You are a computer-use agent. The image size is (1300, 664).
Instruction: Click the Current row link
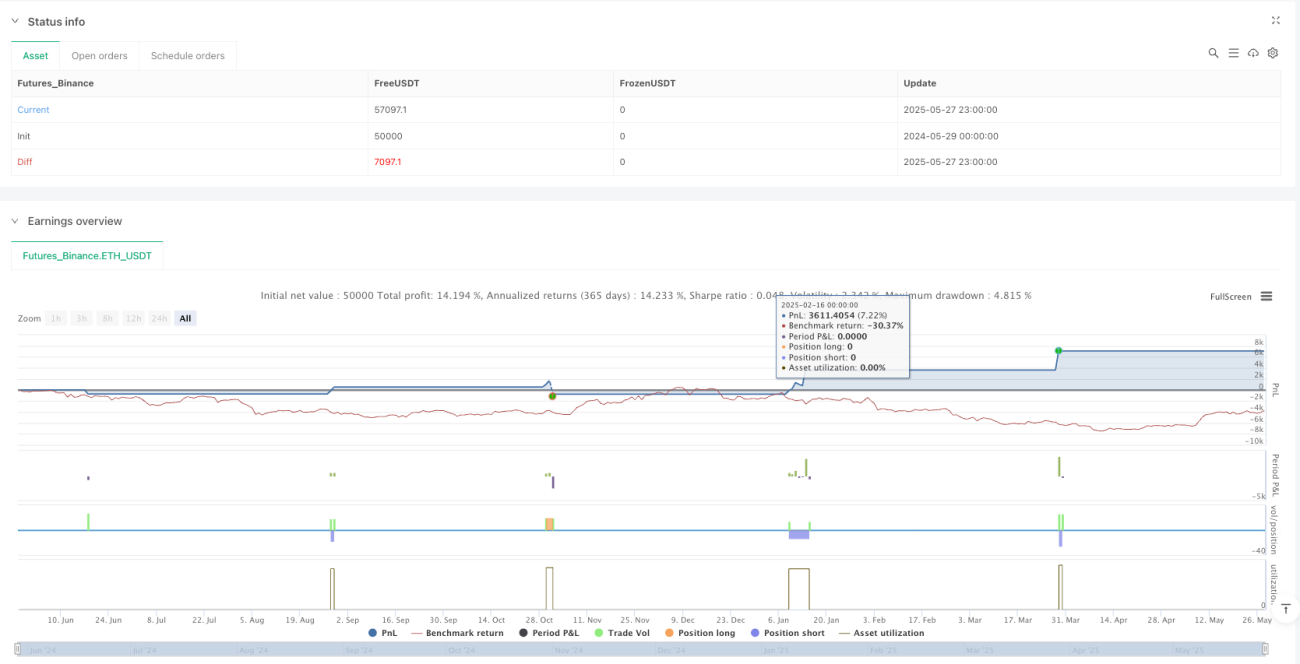tap(33, 110)
